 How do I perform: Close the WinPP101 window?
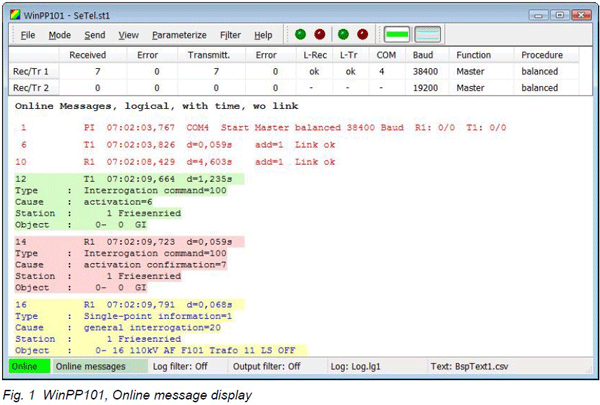(x=581, y=15)
